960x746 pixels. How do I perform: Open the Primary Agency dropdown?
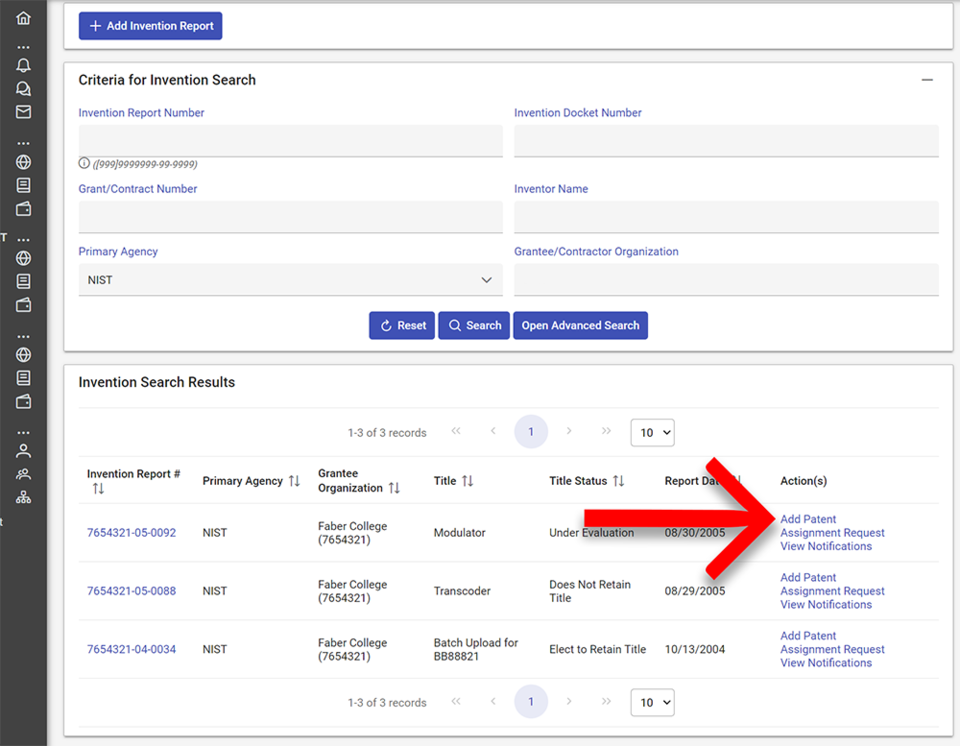pyautogui.click(x=290, y=279)
